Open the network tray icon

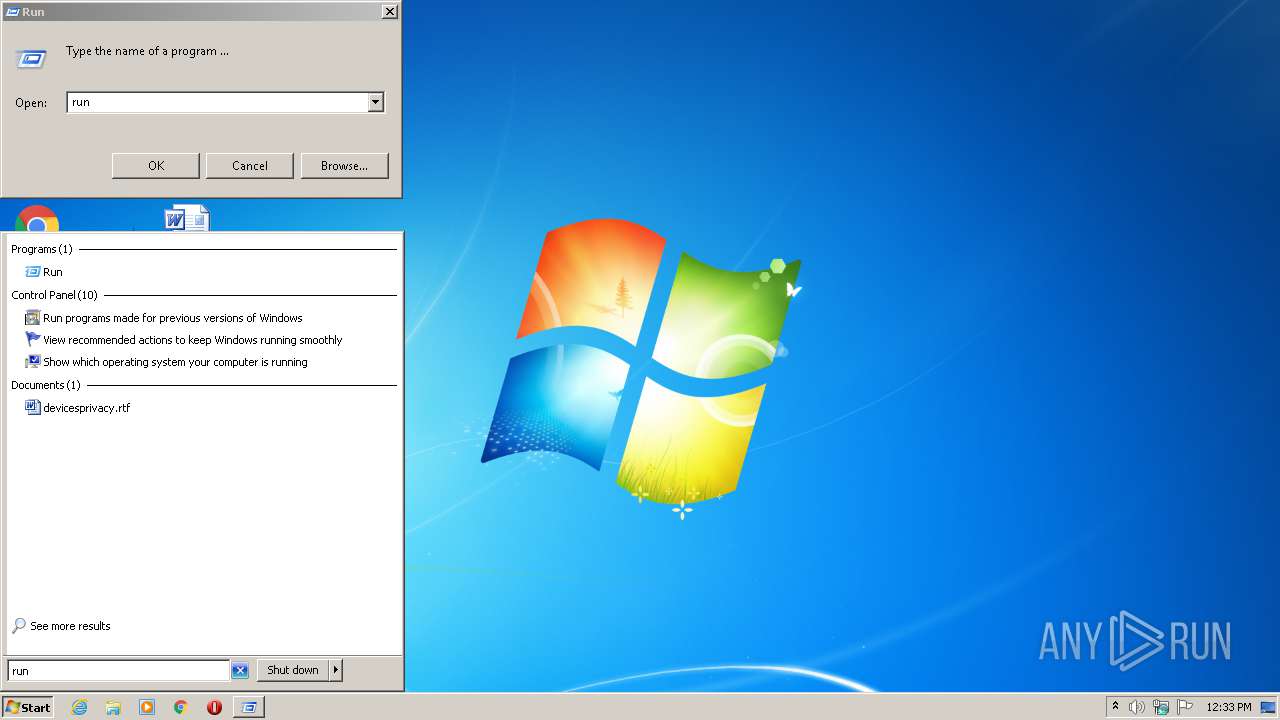click(x=1161, y=707)
